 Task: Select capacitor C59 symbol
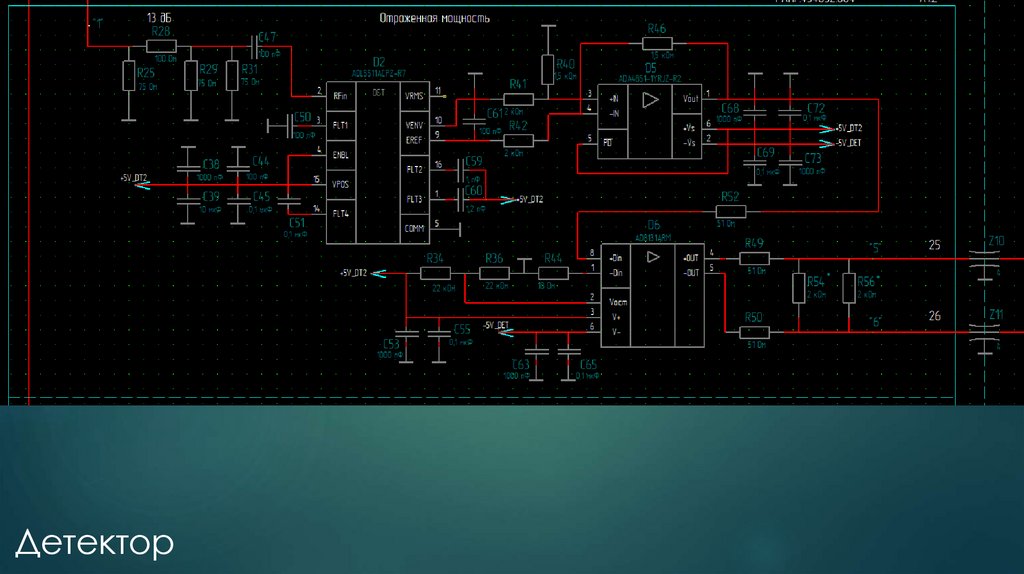pos(460,170)
